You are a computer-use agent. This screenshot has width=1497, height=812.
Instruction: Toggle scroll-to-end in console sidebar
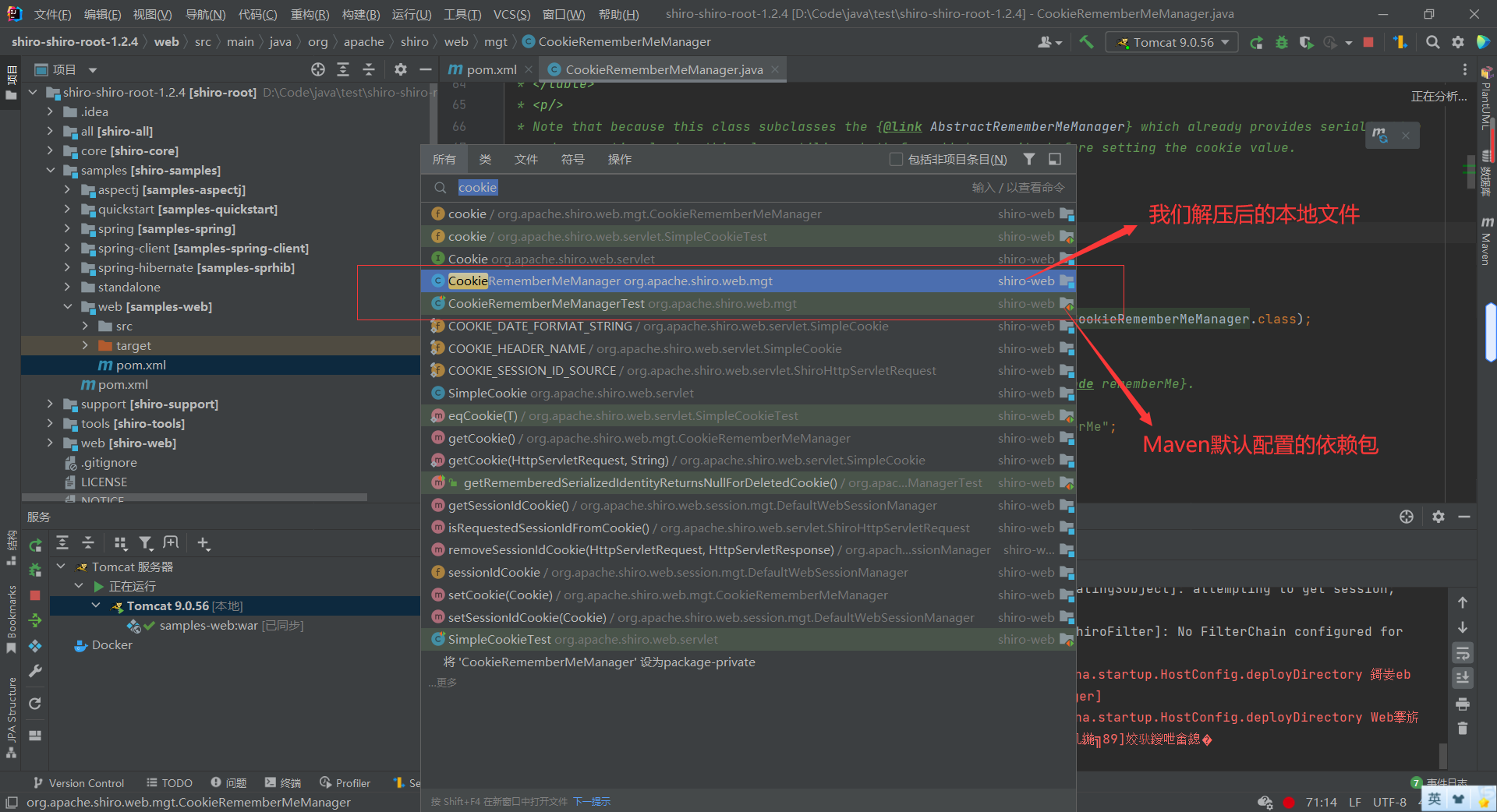[x=1463, y=678]
